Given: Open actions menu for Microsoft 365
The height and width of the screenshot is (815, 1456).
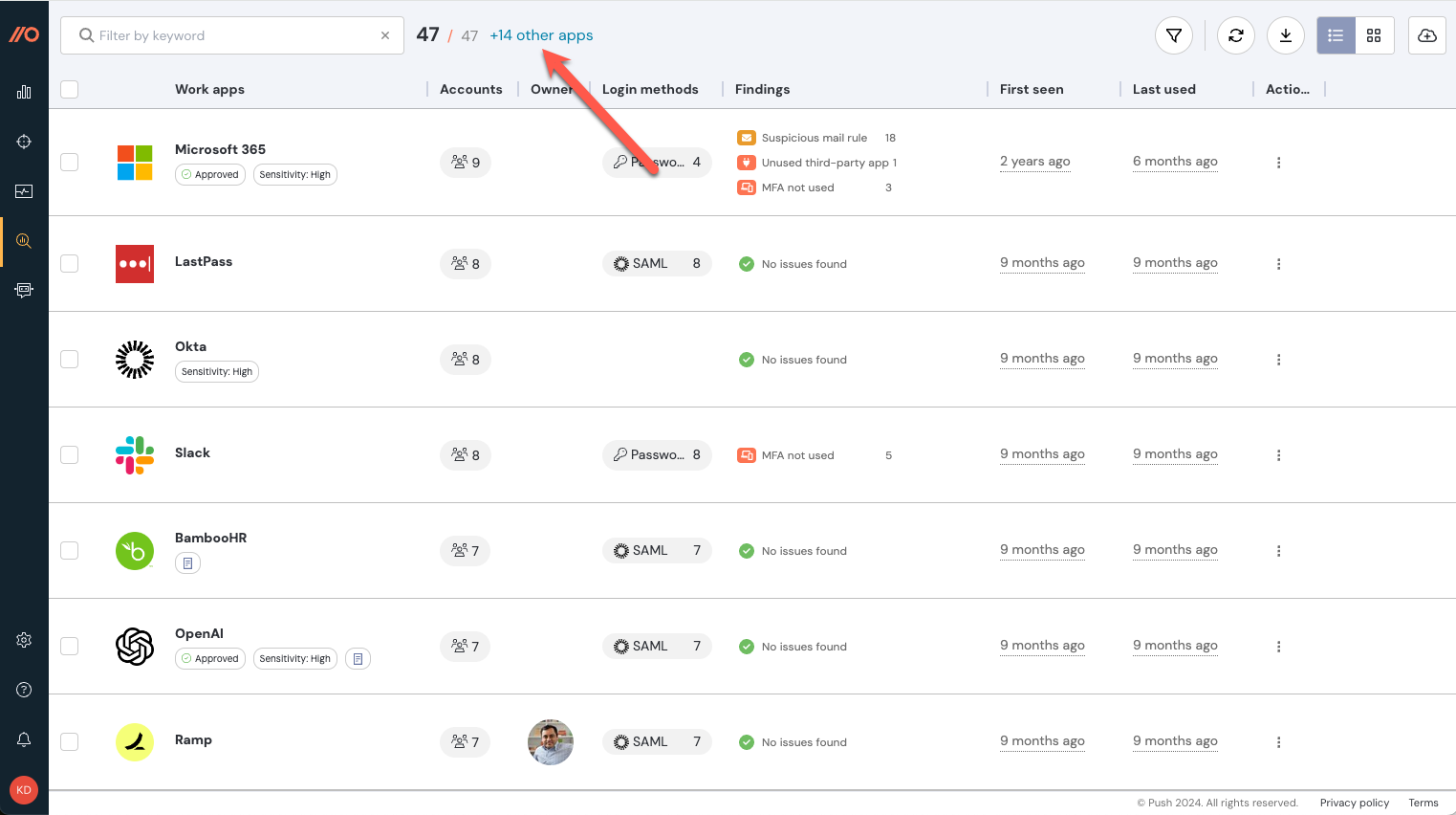Looking at the screenshot, I should tap(1278, 163).
